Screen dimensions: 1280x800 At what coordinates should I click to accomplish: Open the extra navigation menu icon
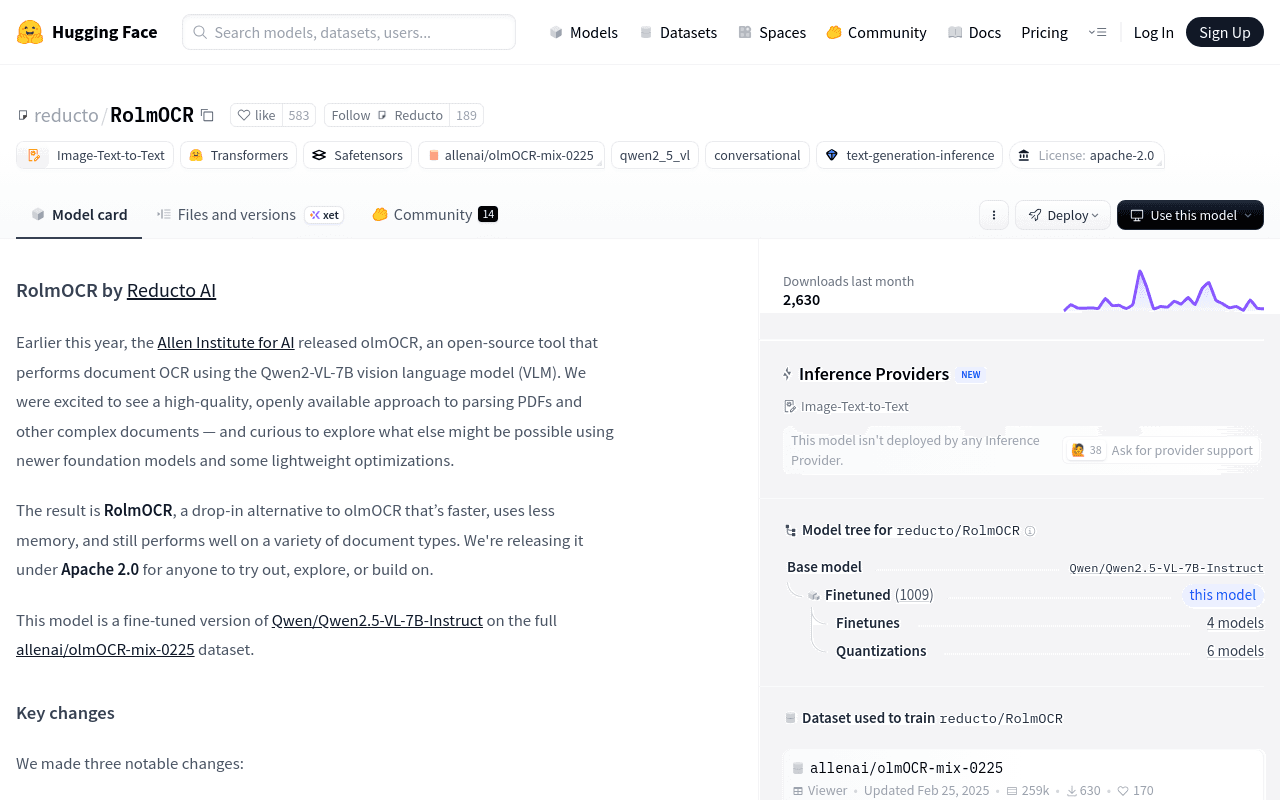pos(1097,32)
